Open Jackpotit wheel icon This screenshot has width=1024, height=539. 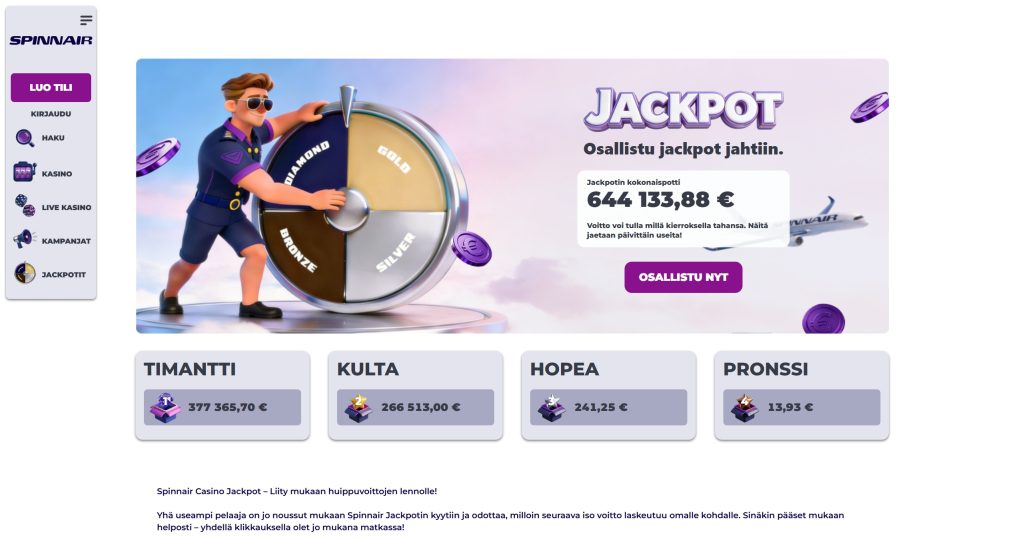[x=25, y=273]
